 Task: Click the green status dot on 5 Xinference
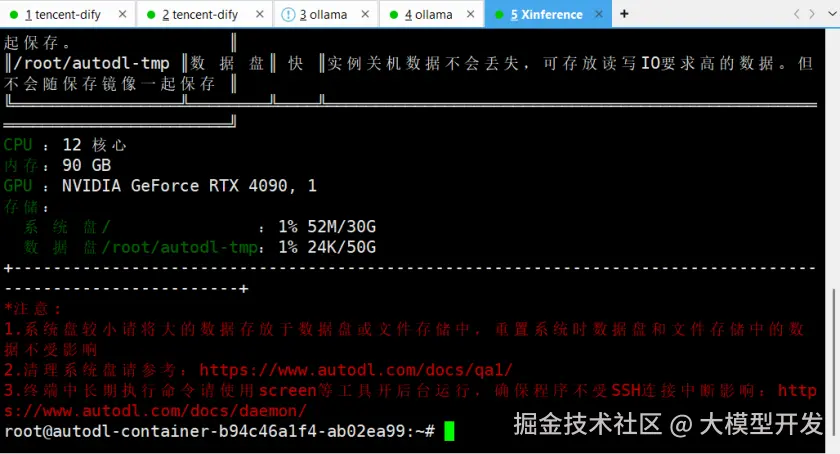tap(499, 15)
